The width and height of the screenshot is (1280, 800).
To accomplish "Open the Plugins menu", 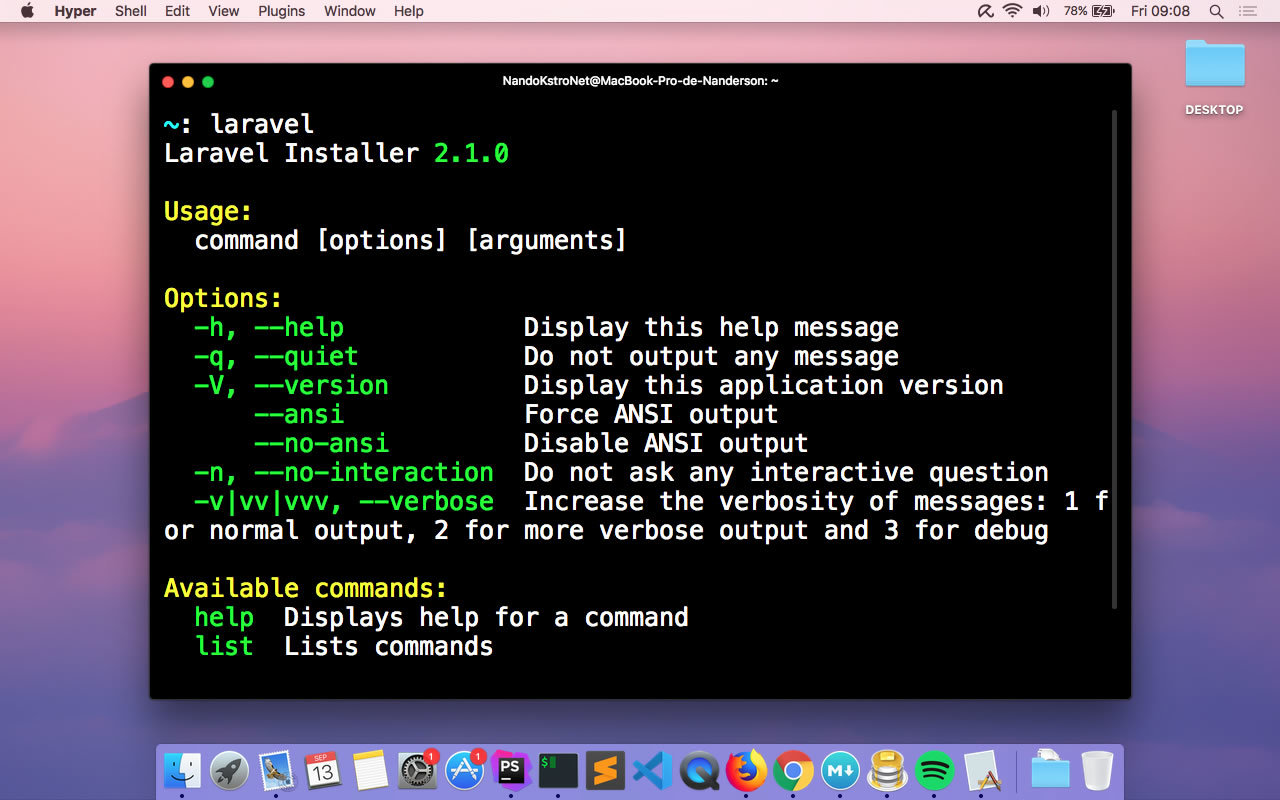I will (x=281, y=11).
